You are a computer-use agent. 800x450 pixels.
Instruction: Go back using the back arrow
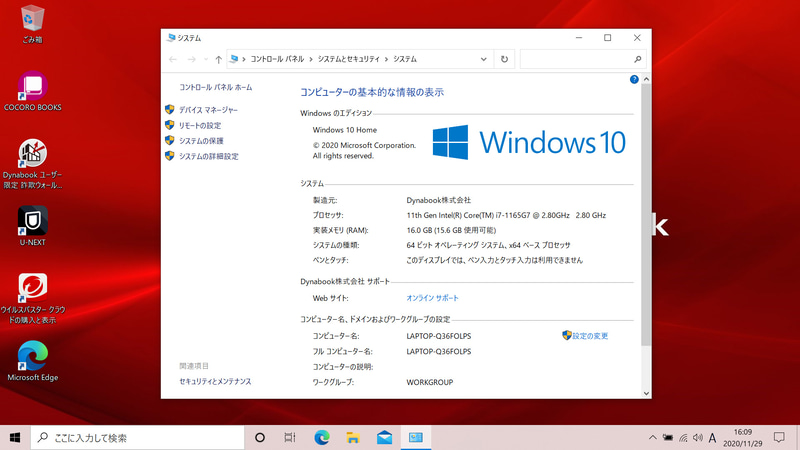point(173,60)
